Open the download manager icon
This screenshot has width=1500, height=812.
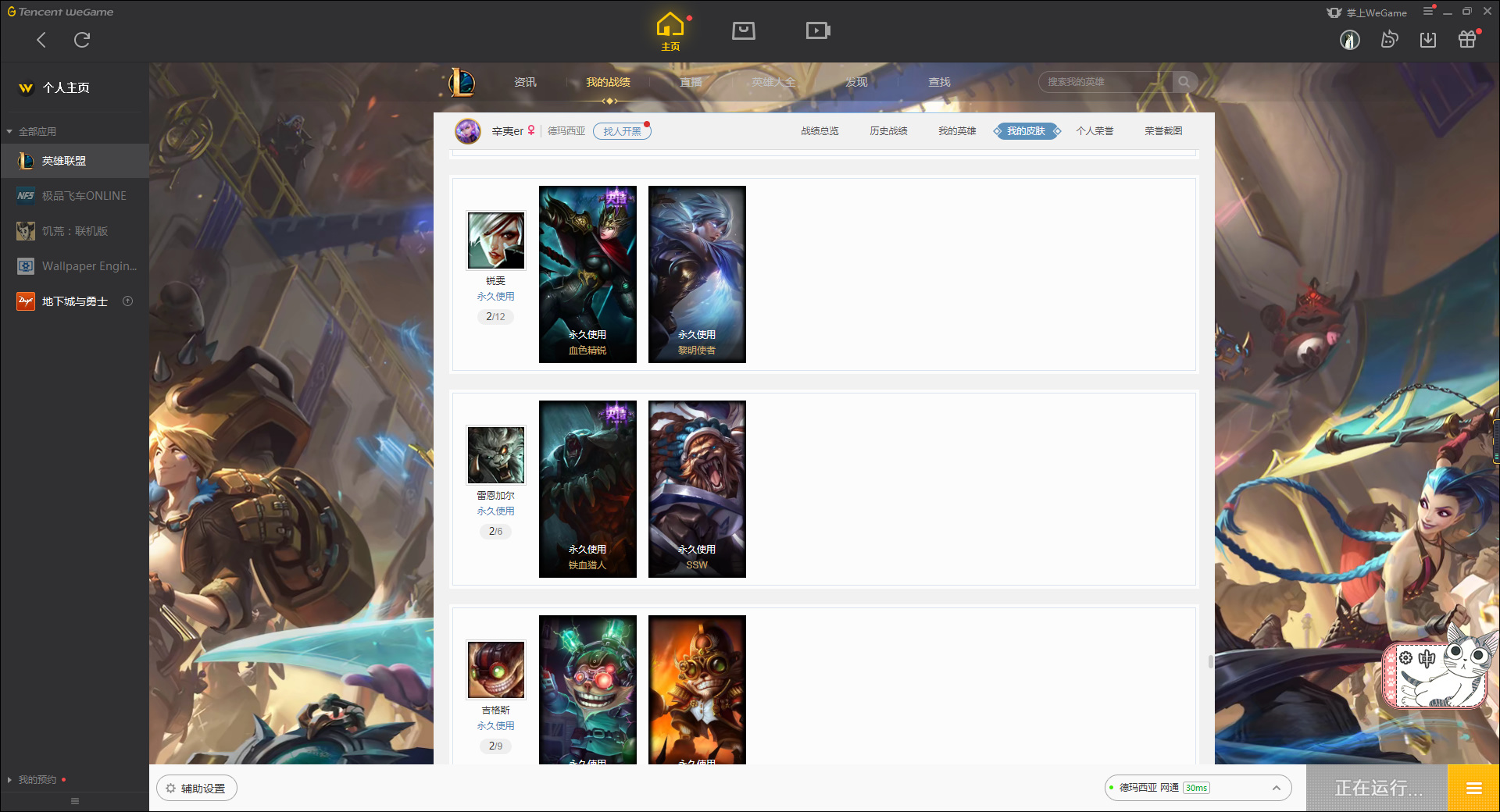(x=1428, y=40)
